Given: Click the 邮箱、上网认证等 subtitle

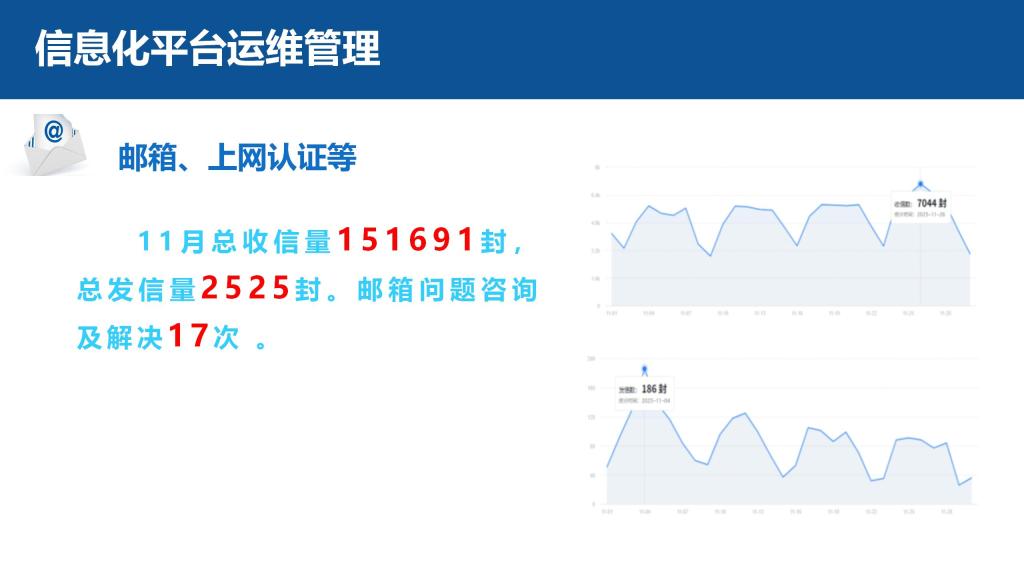Looking at the screenshot, I should [x=237, y=157].
